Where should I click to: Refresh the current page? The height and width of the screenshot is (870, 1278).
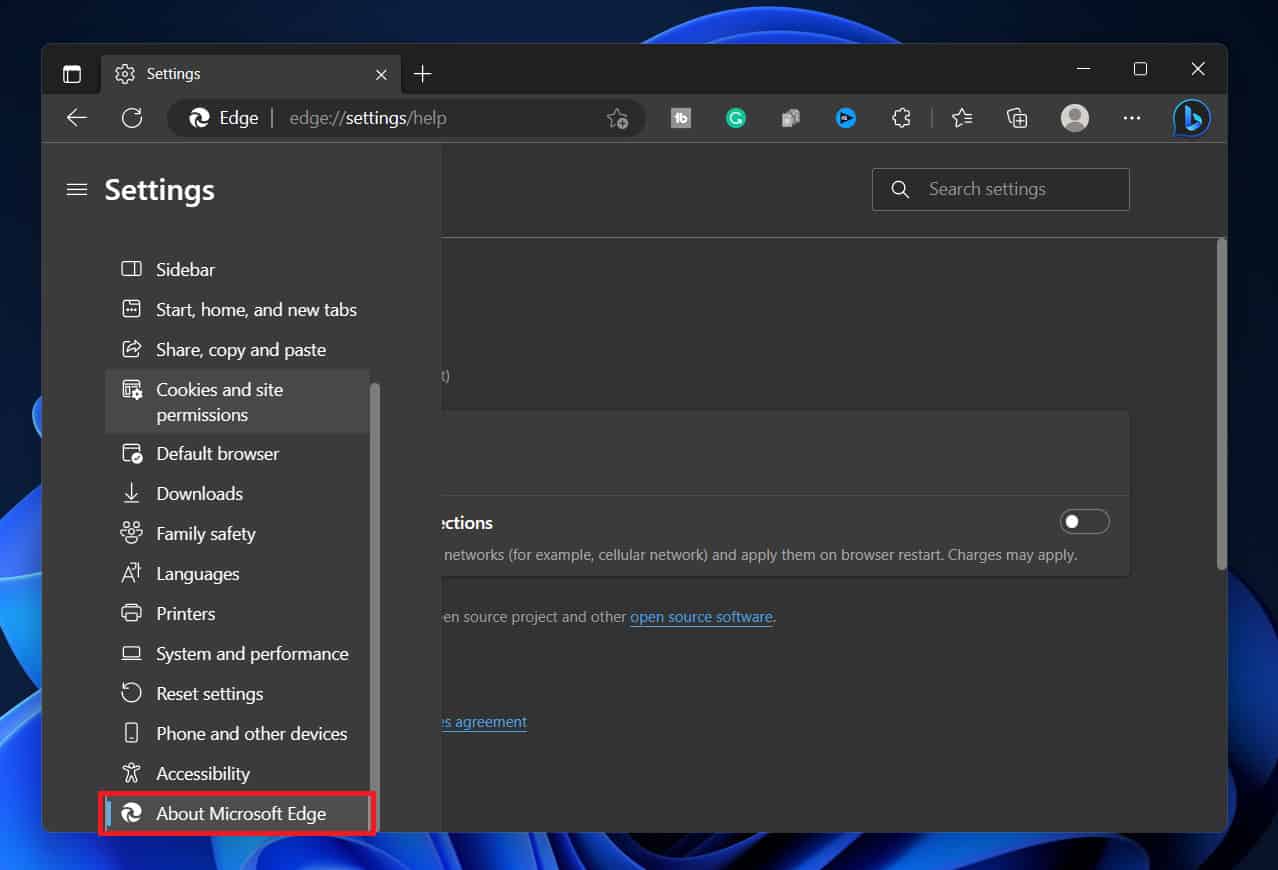click(x=132, y=118)
